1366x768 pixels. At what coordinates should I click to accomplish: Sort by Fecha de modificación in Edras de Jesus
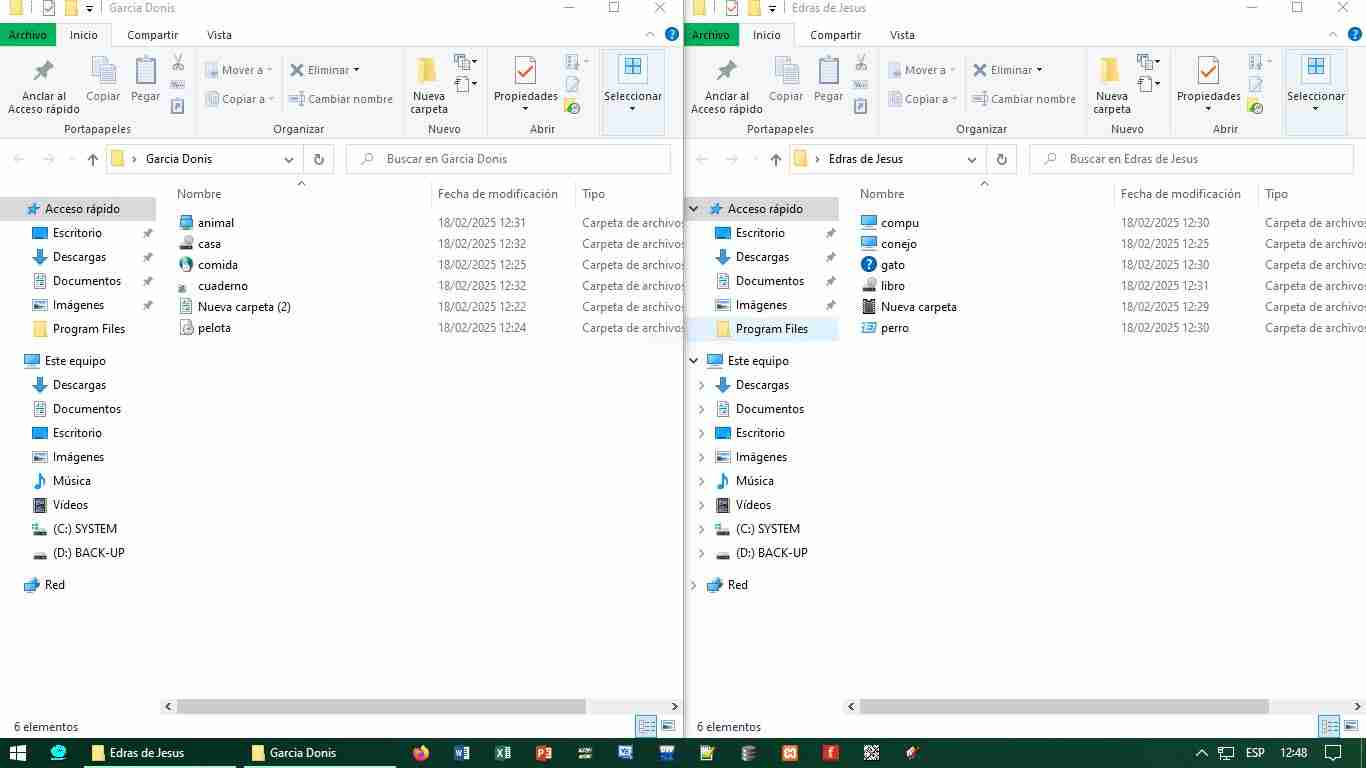pyautogui.click(x=1181, y=194)
